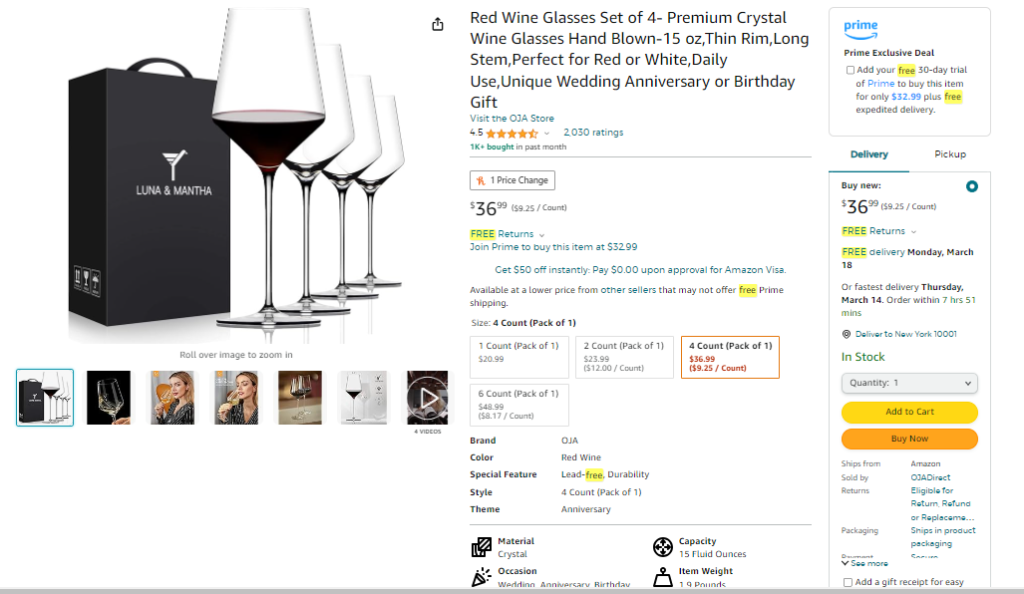Click the Capacity icon
The width and height of the screenshot is (1024, 594).
point(662,547)
